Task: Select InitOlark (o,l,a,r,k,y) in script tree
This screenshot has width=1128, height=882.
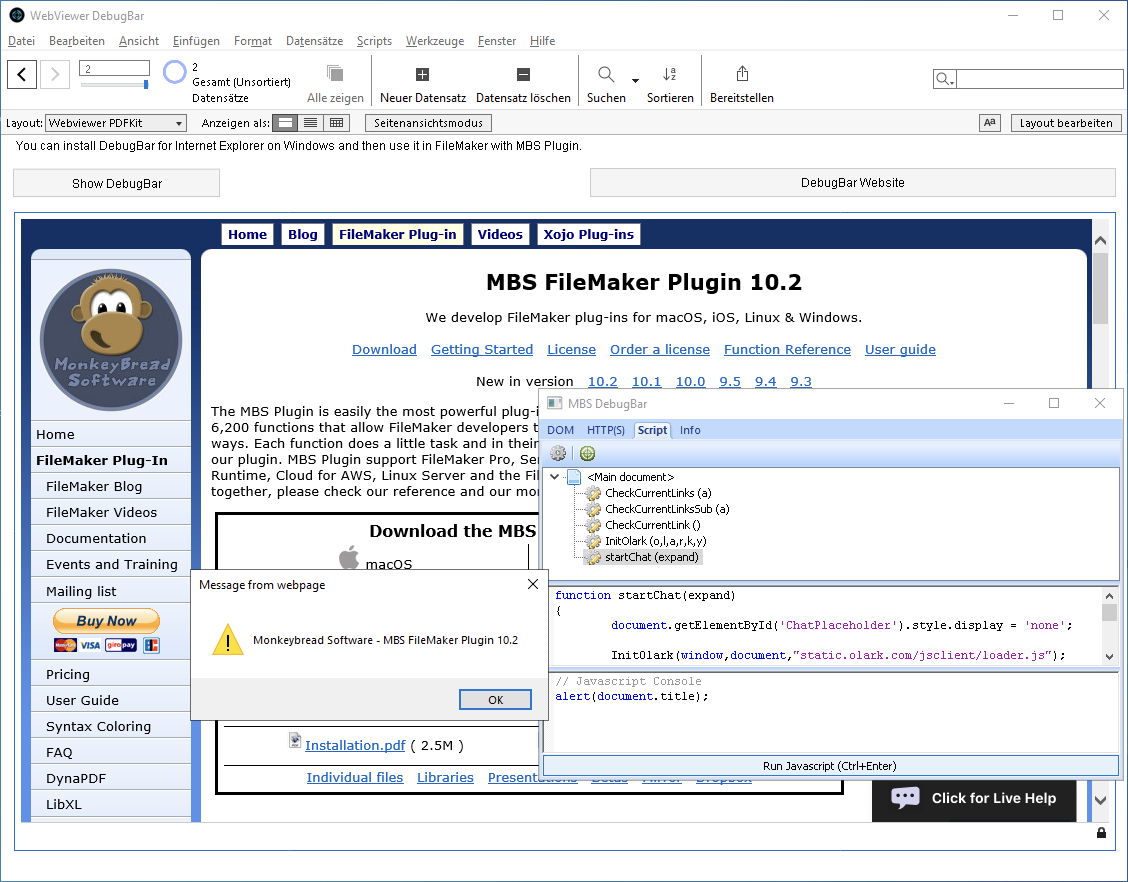Action: (x=655, y=541)
